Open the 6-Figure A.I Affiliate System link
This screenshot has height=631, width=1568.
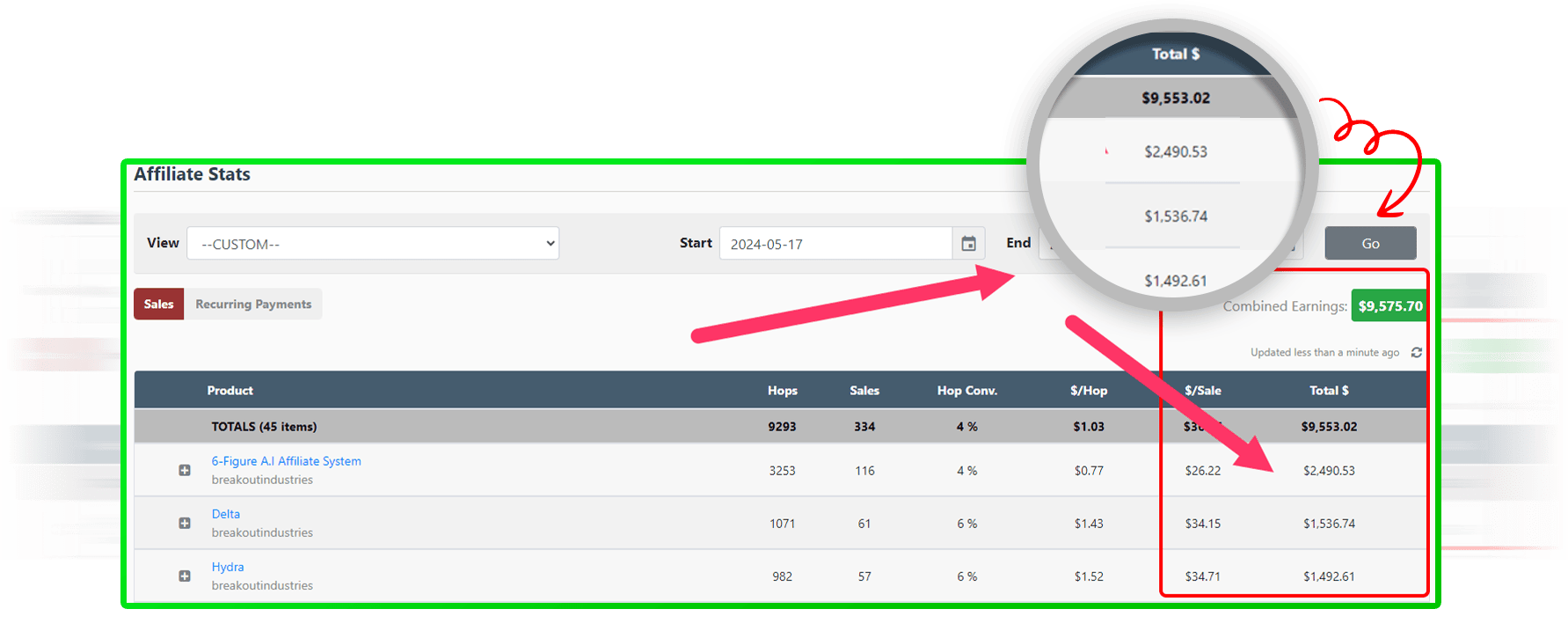tap(286, 461)
